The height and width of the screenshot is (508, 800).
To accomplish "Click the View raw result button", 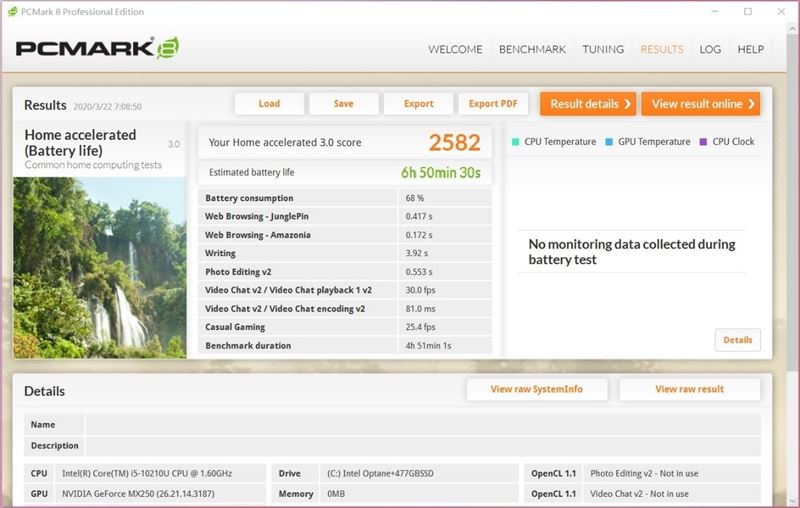I will 689,389.
